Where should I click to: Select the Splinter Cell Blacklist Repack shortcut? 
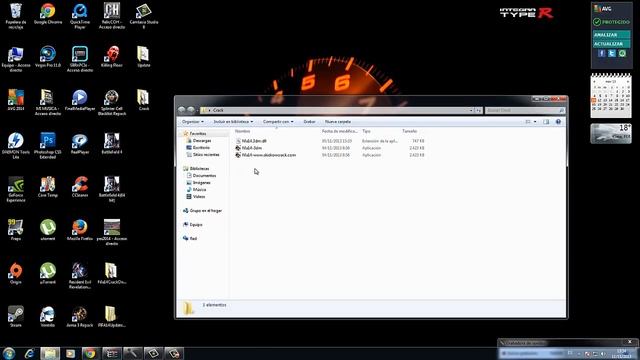point(112,102)
